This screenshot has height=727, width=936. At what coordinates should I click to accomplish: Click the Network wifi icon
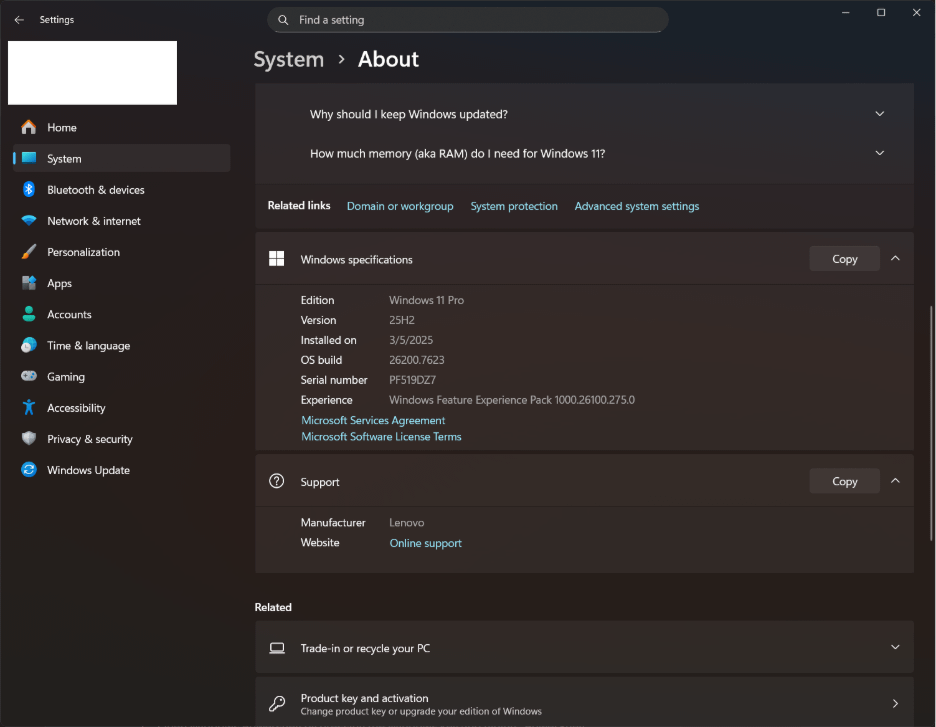(x=29, y=221)
